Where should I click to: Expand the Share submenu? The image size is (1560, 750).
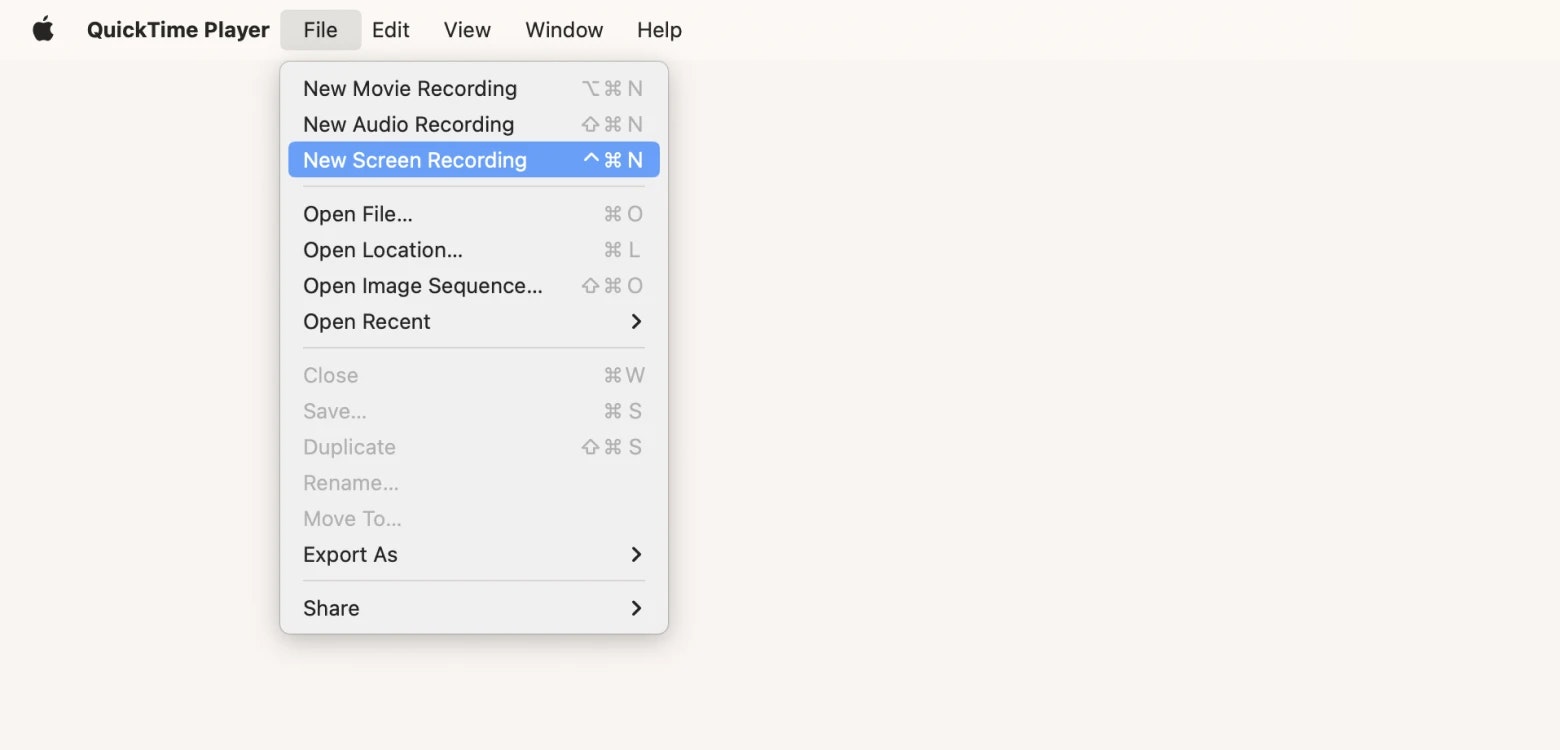474,608
